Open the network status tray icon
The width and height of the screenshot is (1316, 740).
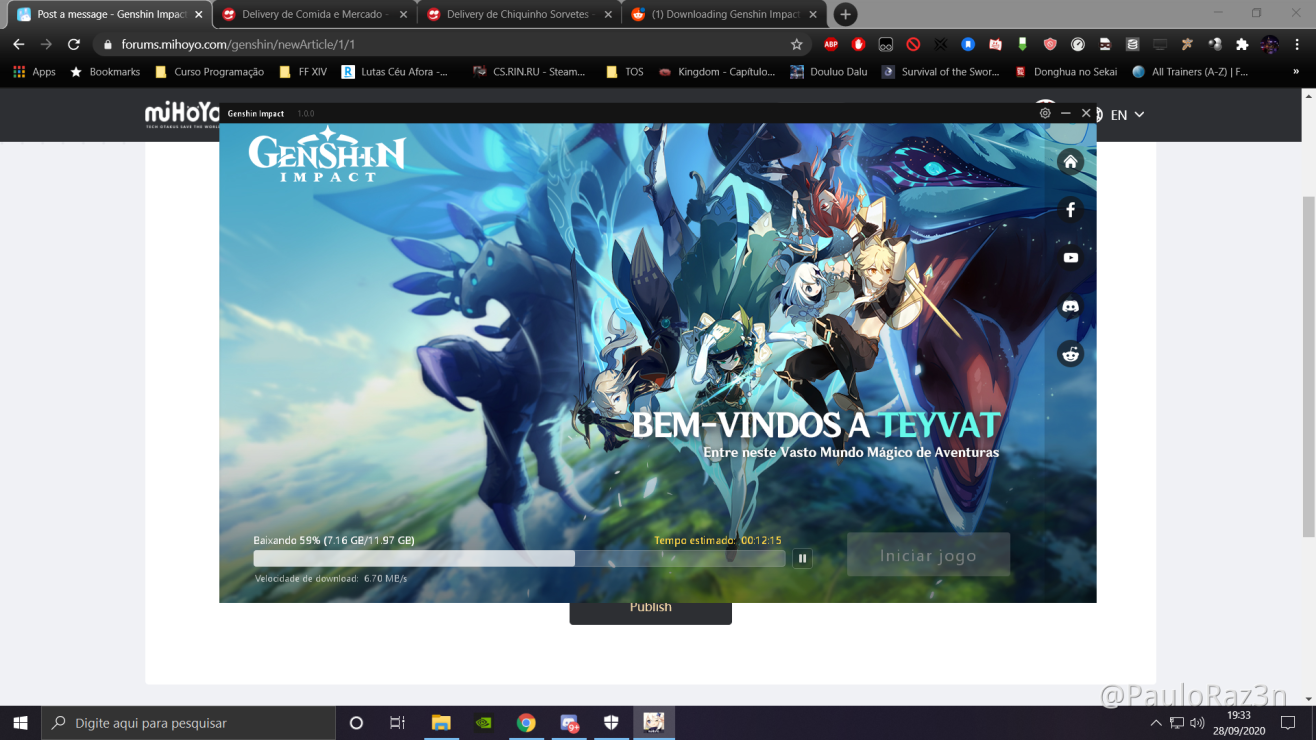[x=1177, y=722]
